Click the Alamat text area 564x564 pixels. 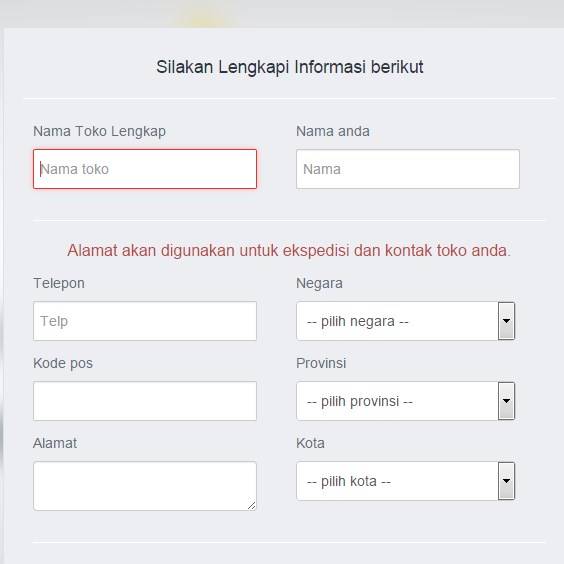coord(145,486)
